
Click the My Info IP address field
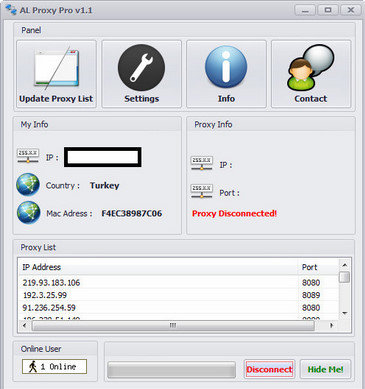click(103, 157)
